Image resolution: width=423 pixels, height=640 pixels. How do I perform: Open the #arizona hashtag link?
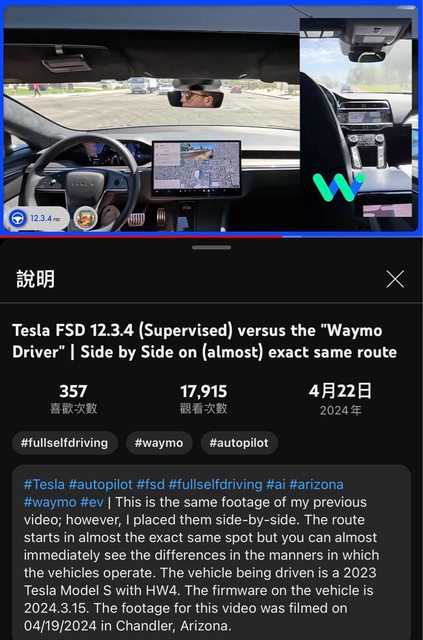(316, 484)
